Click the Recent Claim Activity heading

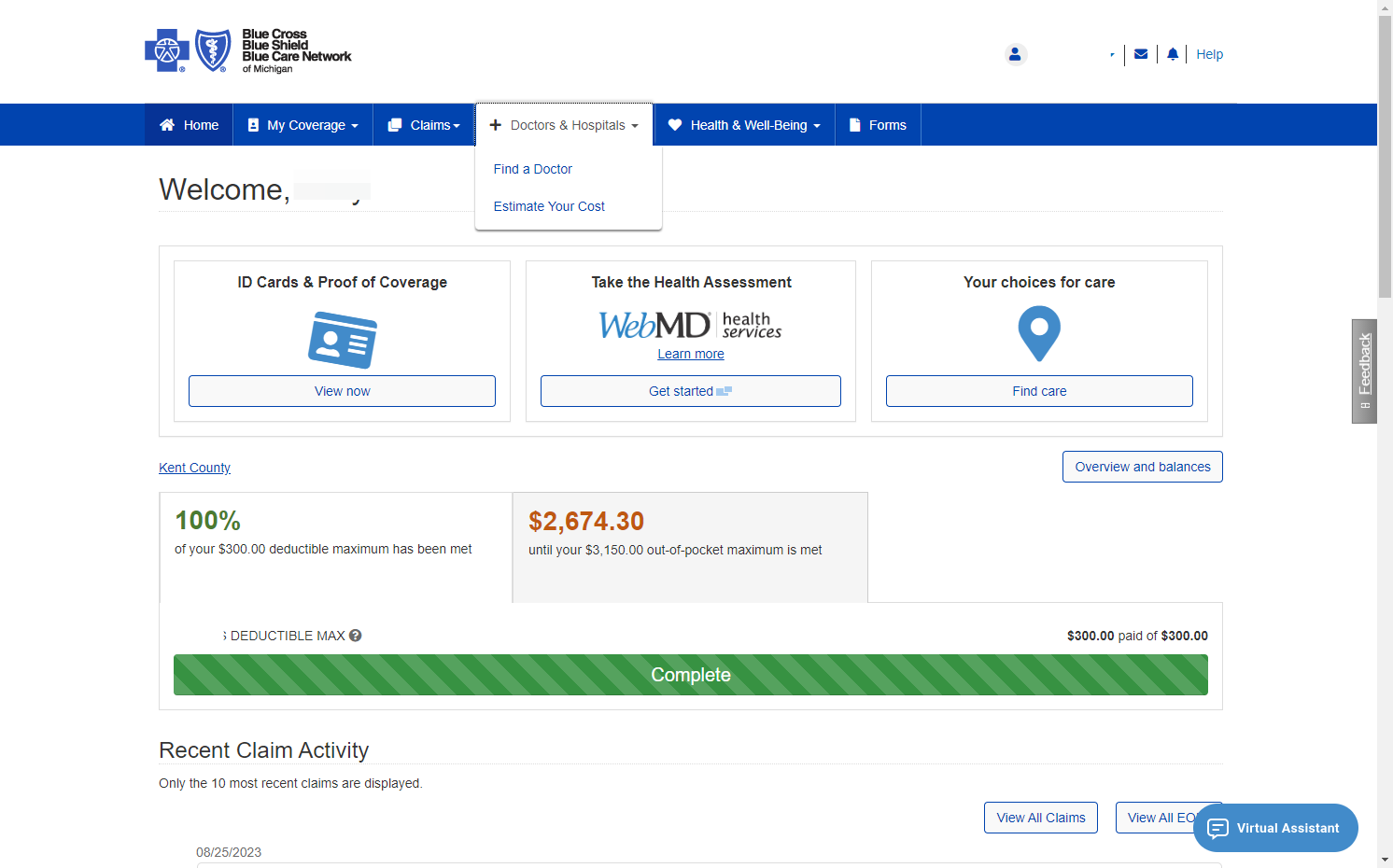(263, 750)
